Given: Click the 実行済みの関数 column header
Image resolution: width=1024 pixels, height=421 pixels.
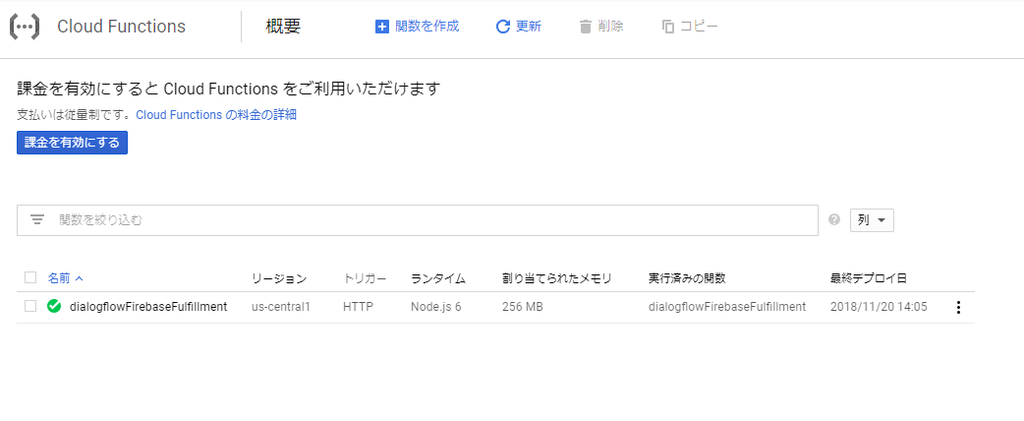Looking at the screenshot, I should tap(687, 279).
